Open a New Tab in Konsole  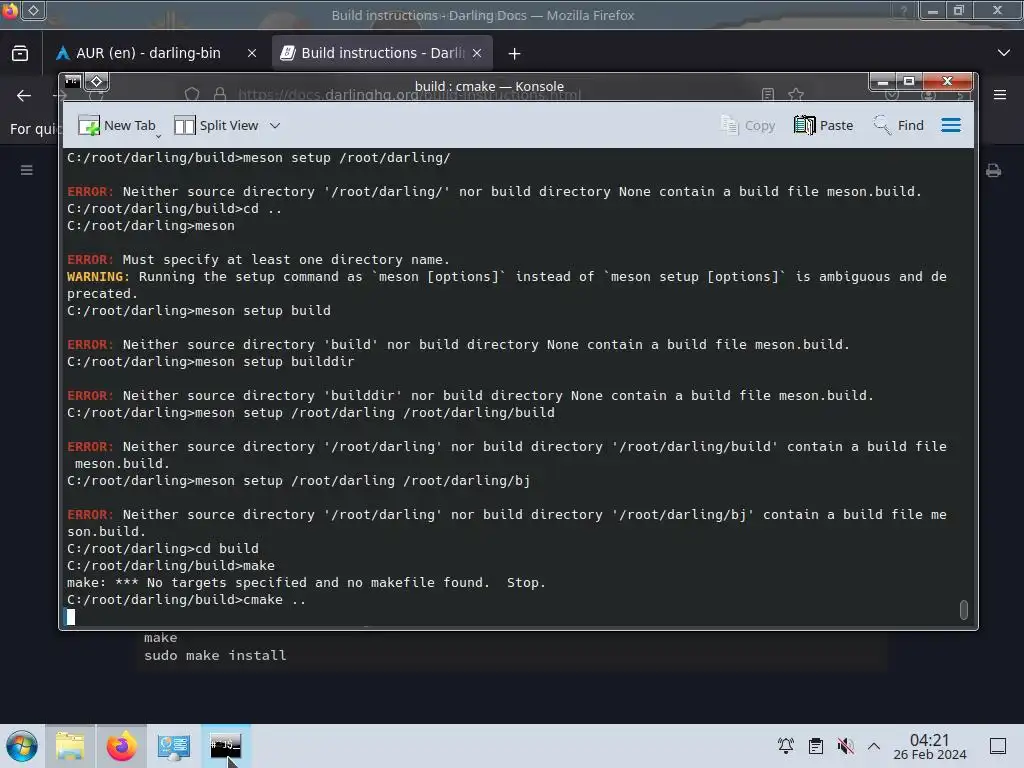click(x=116, y=125)
